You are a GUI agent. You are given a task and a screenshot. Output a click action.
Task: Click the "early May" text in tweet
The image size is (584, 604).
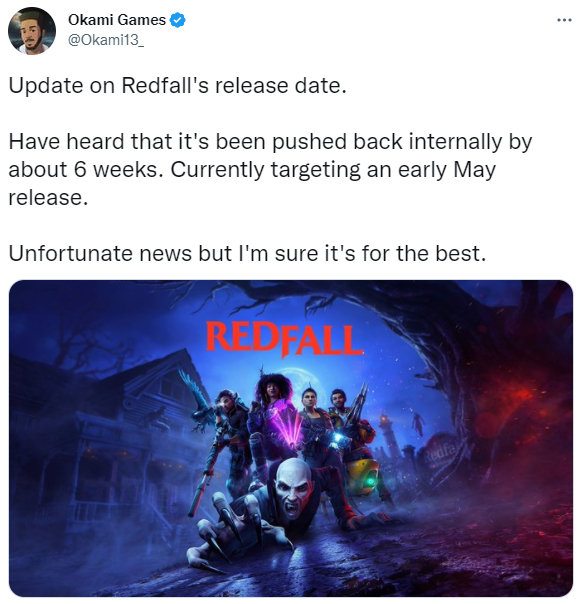[447, 170]
